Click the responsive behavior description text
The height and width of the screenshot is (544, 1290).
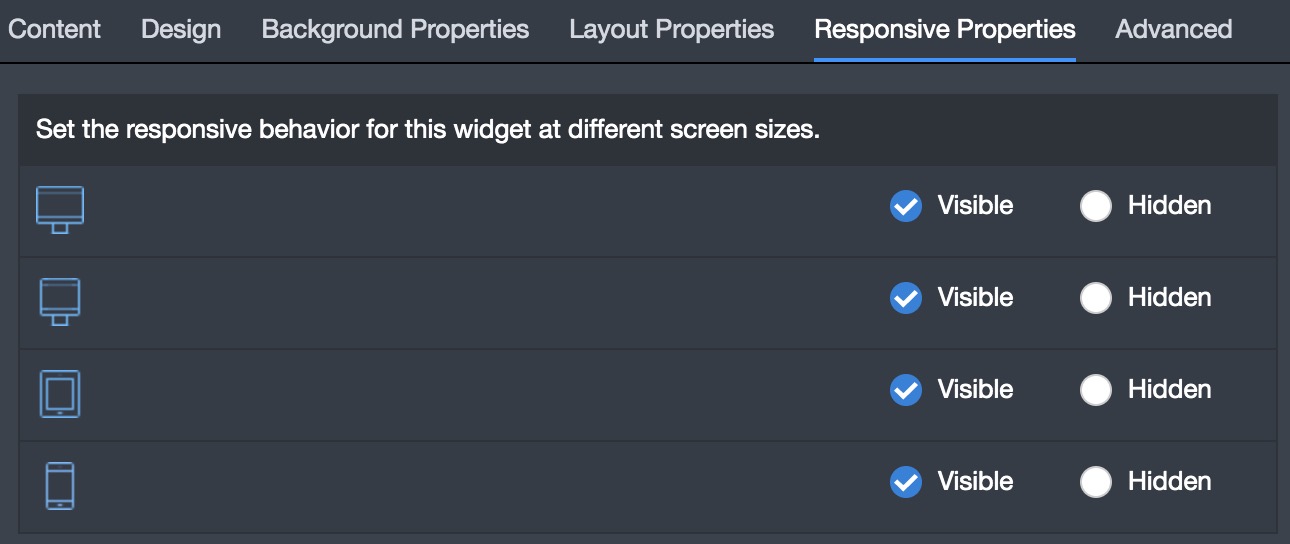(428, 130)
